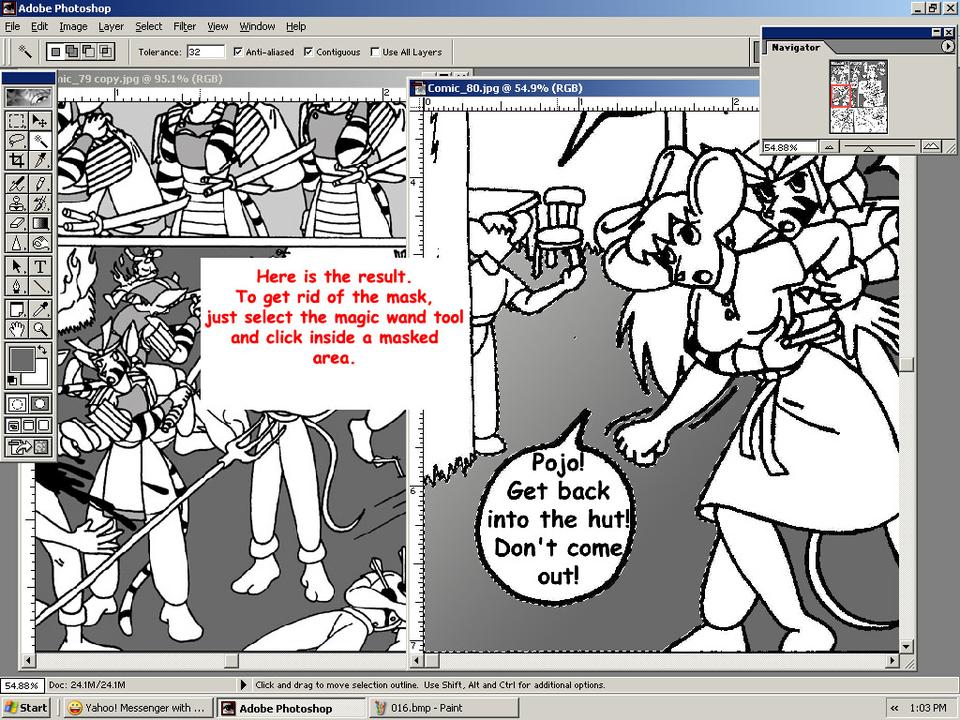Open the status bar info popup arrow
The width and height of the screenshot is (960, 720).
(243, 684)
